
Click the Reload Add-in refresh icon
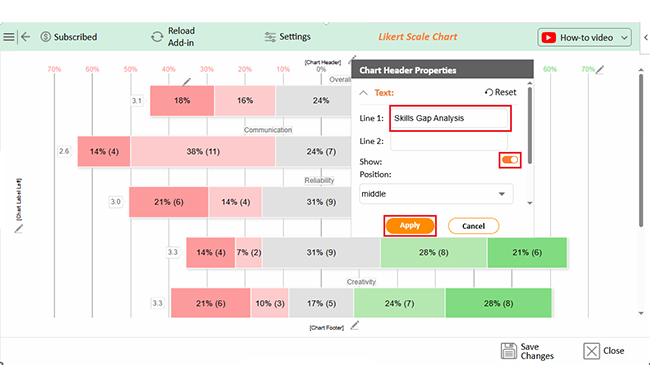point(157,37)
